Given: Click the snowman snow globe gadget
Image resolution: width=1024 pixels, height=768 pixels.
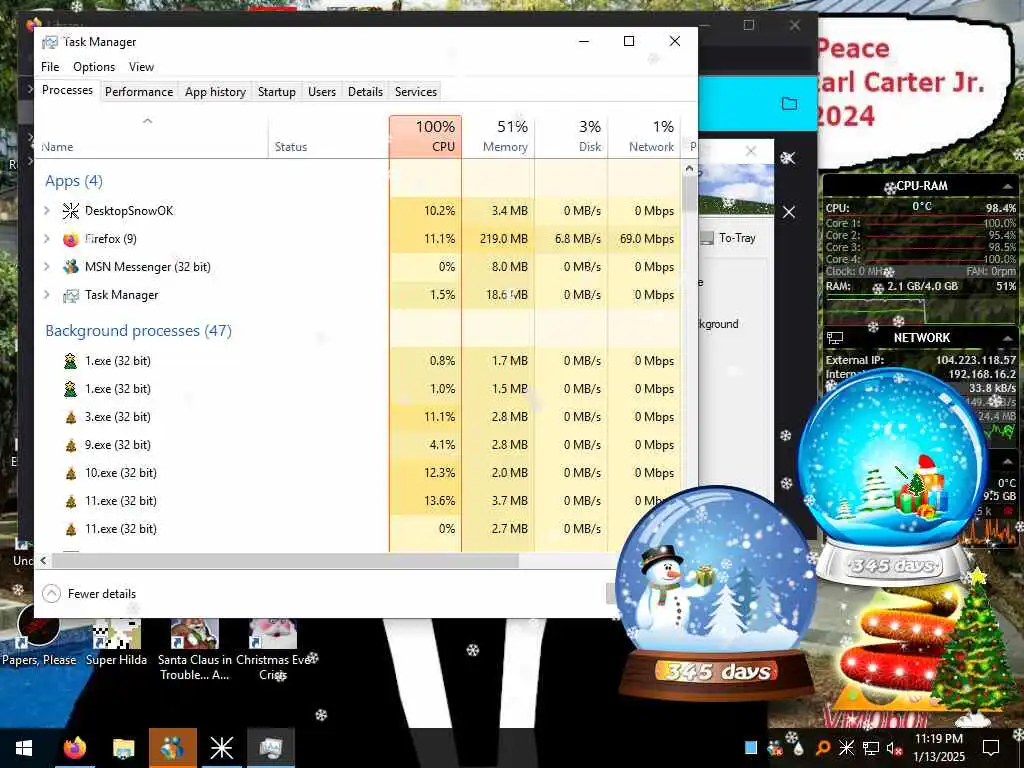Looking at the screenshot, I should tap(716, 594).
